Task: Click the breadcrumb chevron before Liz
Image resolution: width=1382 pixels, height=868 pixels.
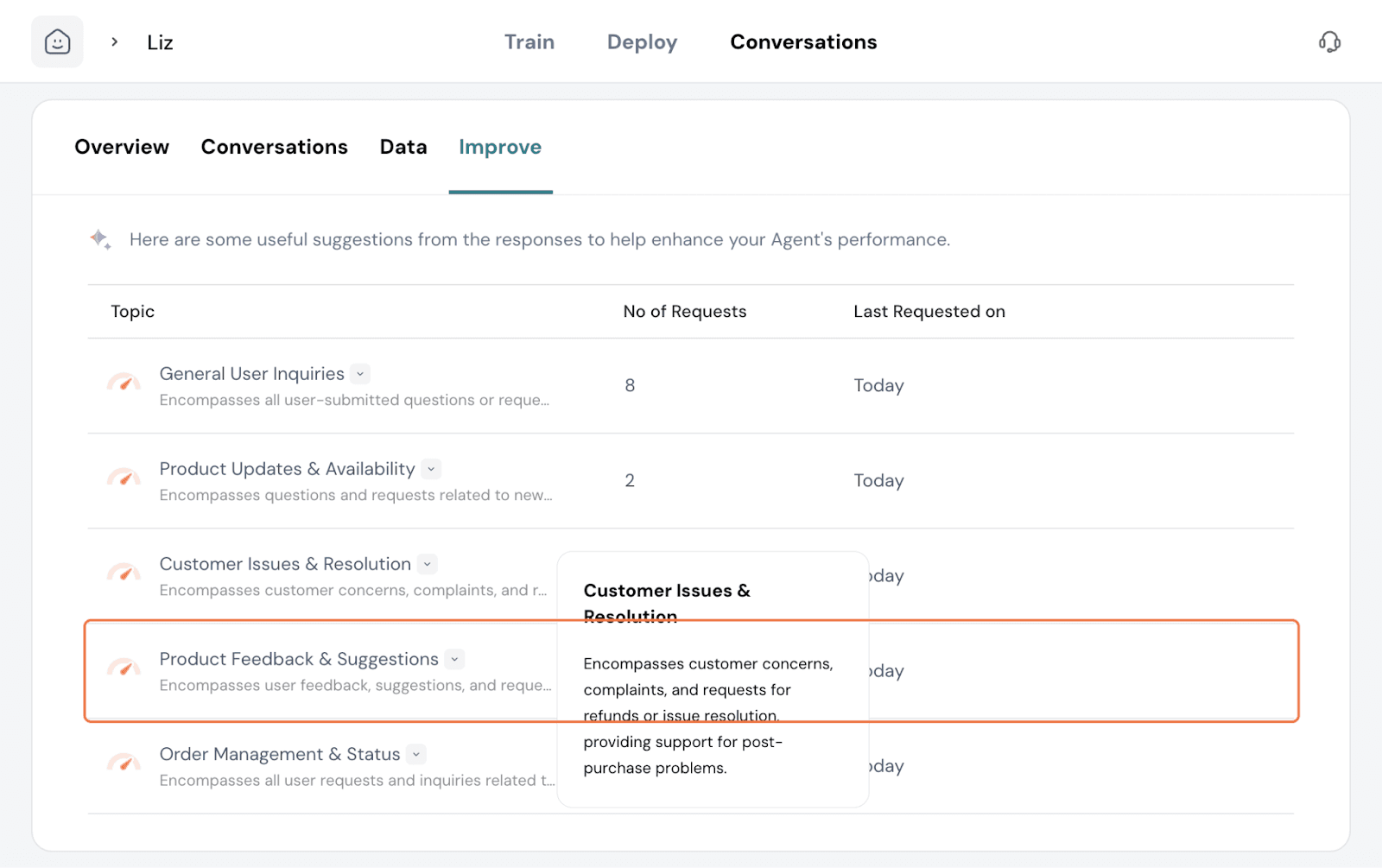Action: click(x=114, y=41)
